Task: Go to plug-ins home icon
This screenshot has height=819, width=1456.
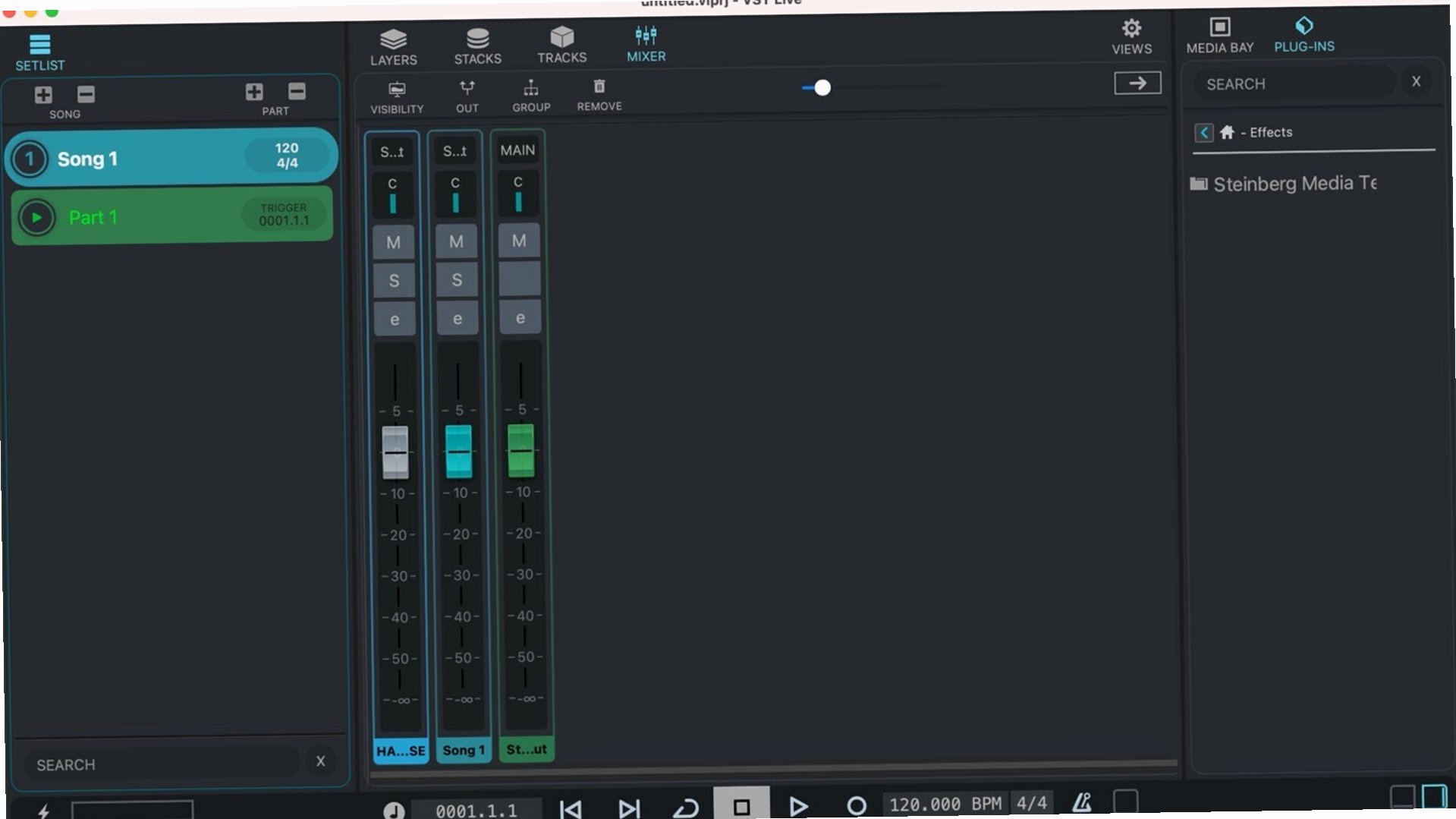Action: (1226, 133)
